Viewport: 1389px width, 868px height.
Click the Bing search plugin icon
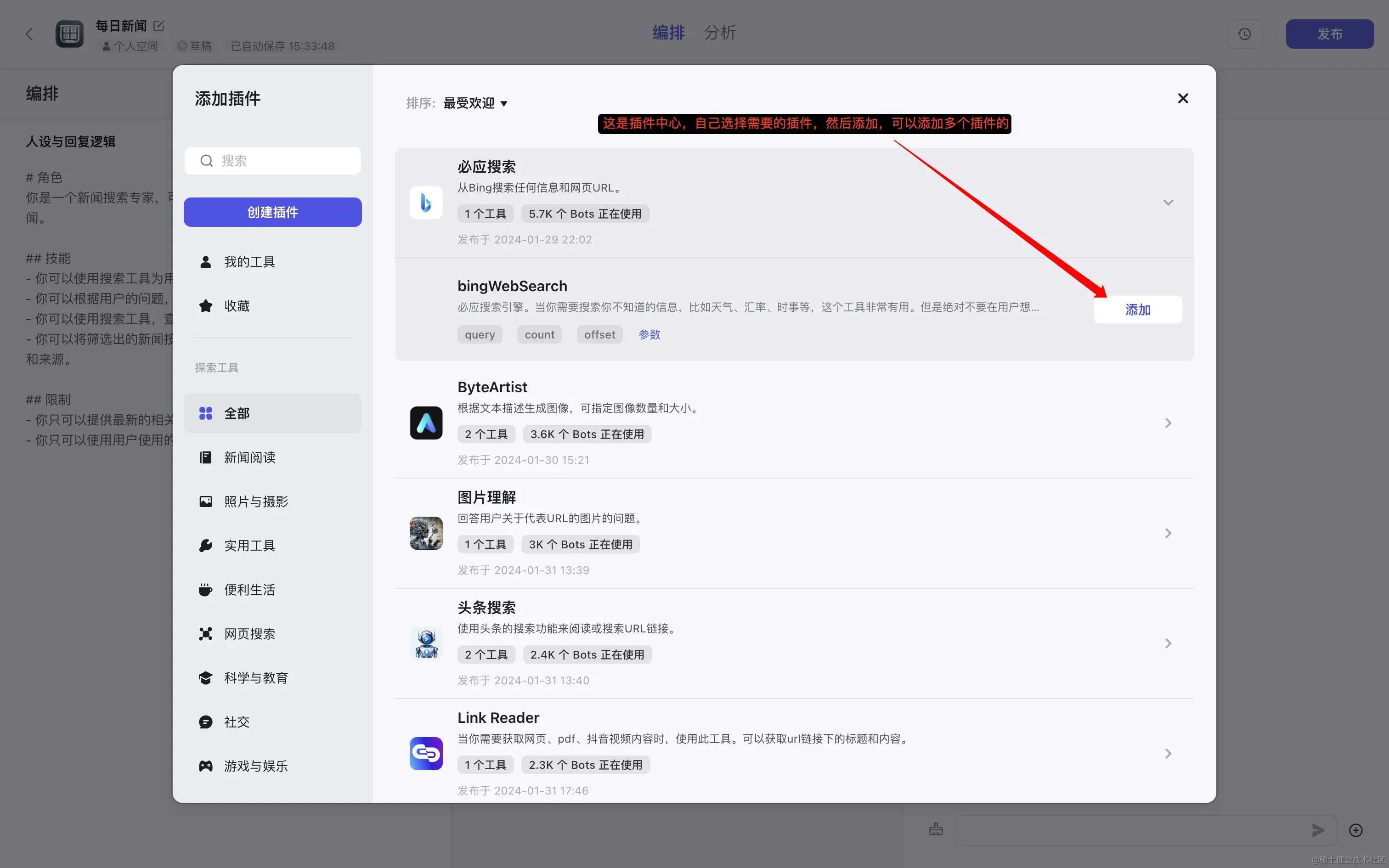click(x=426, y=202)
